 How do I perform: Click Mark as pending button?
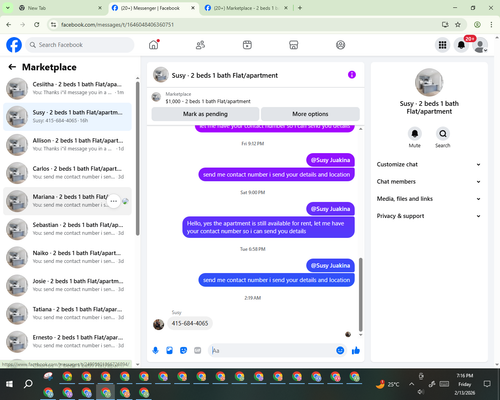[x=205, y=114]
